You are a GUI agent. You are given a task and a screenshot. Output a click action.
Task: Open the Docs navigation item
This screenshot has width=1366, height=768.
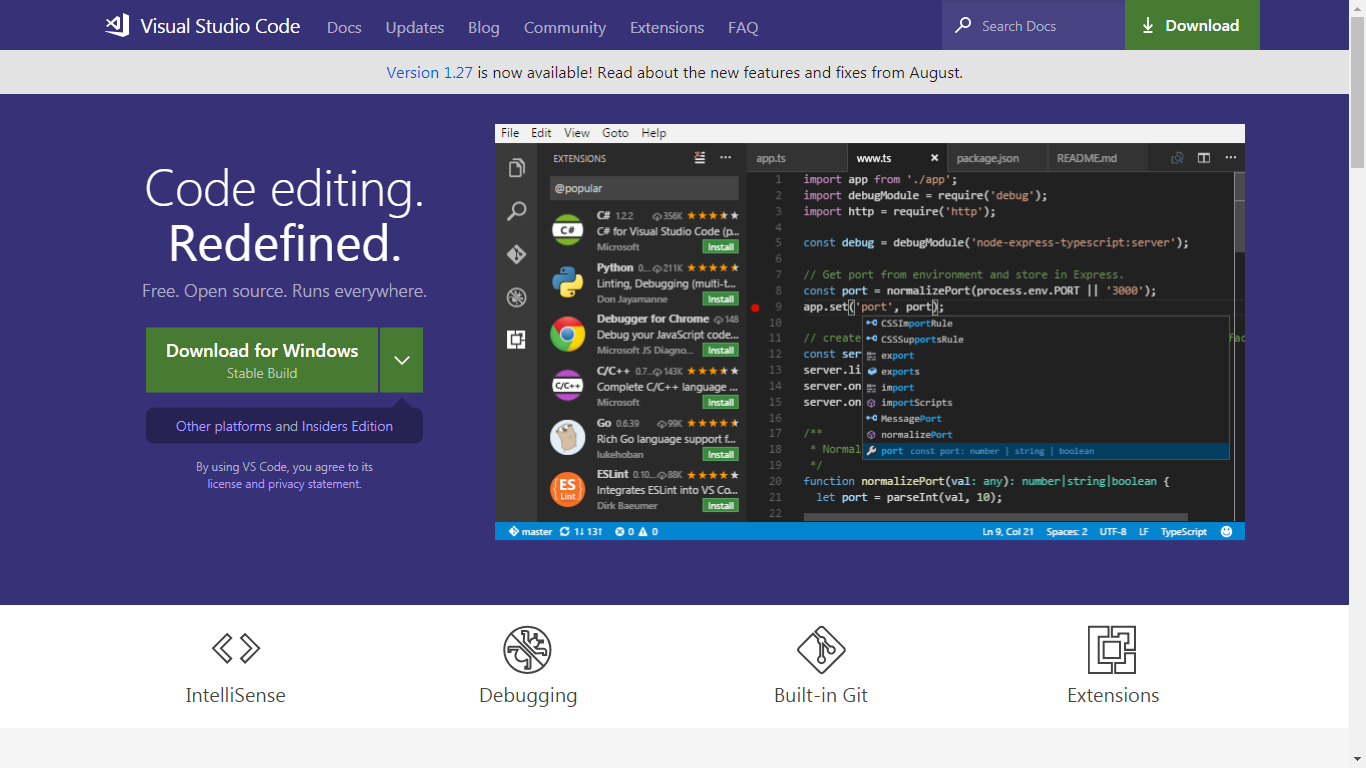(x=344, y=28)
